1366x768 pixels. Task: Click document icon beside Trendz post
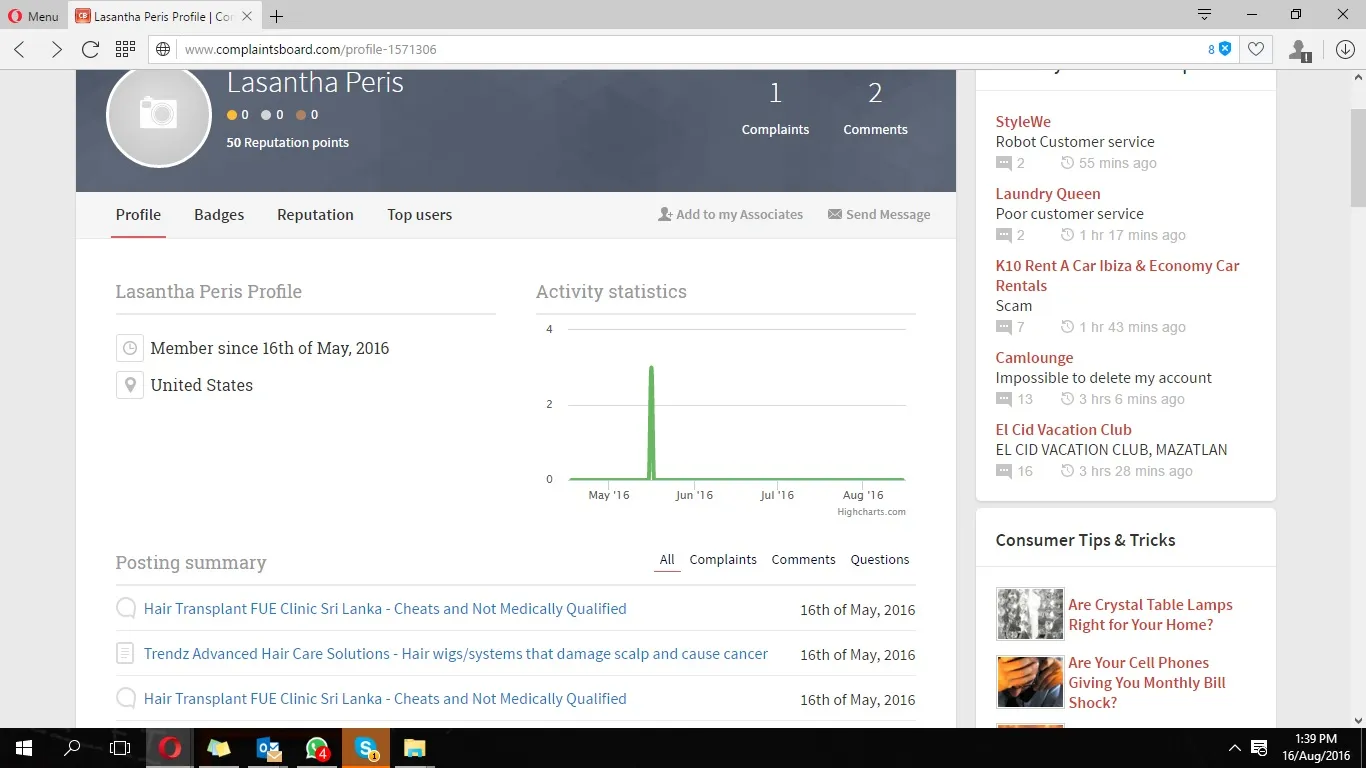pyautogui.click(x=125, y=654)
